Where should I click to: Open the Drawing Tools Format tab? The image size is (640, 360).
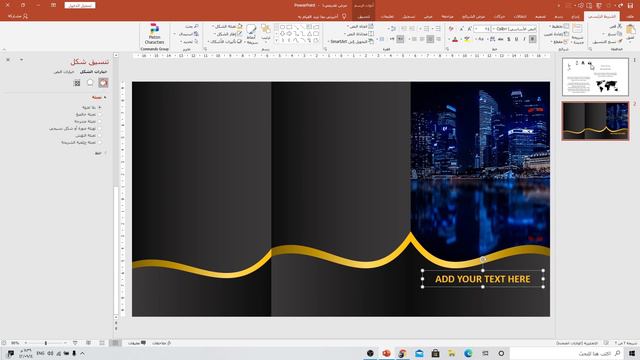click(x=364, y=16)
